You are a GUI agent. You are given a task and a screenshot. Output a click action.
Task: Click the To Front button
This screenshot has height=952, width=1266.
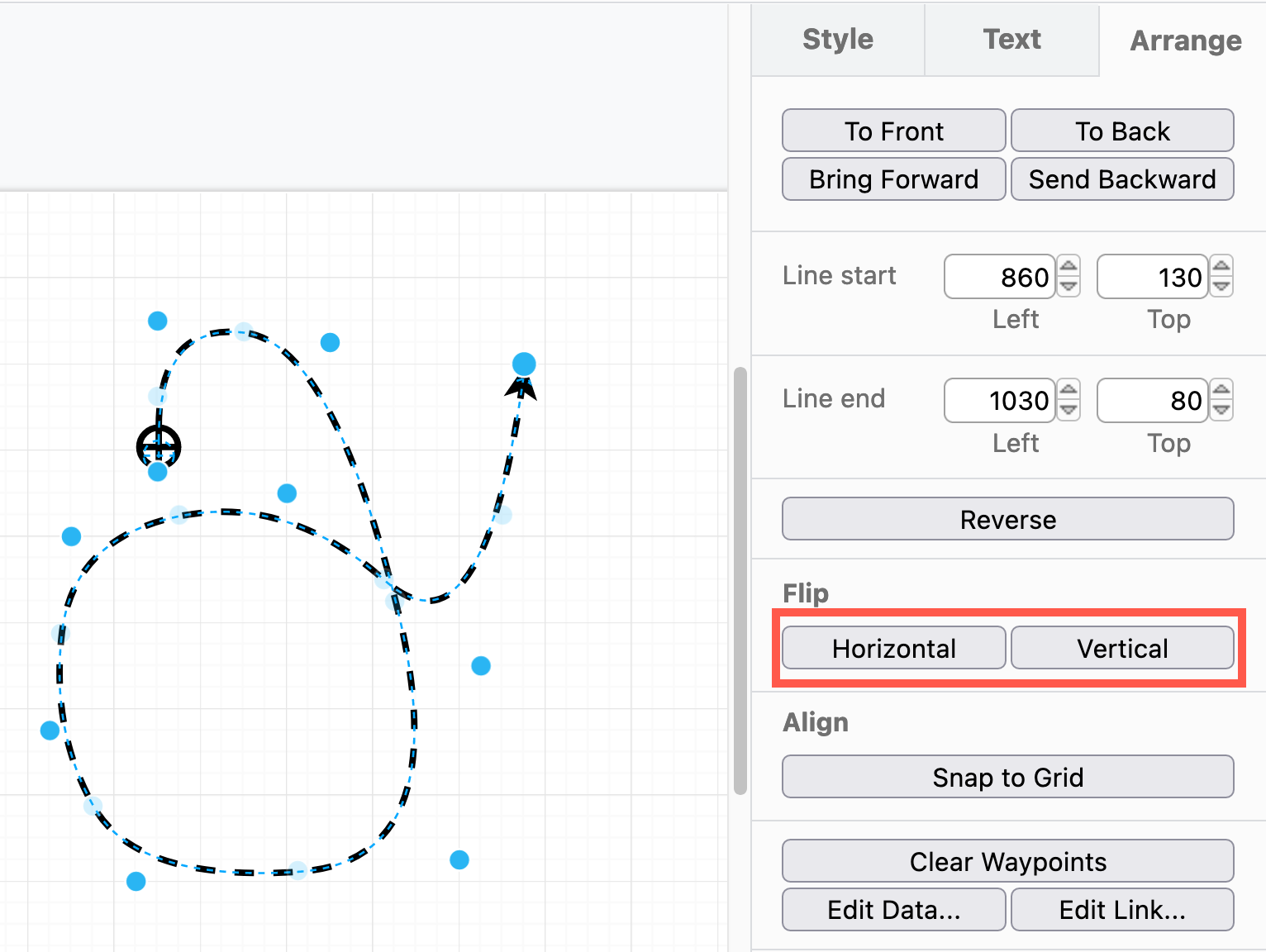(x=892, y=131)
